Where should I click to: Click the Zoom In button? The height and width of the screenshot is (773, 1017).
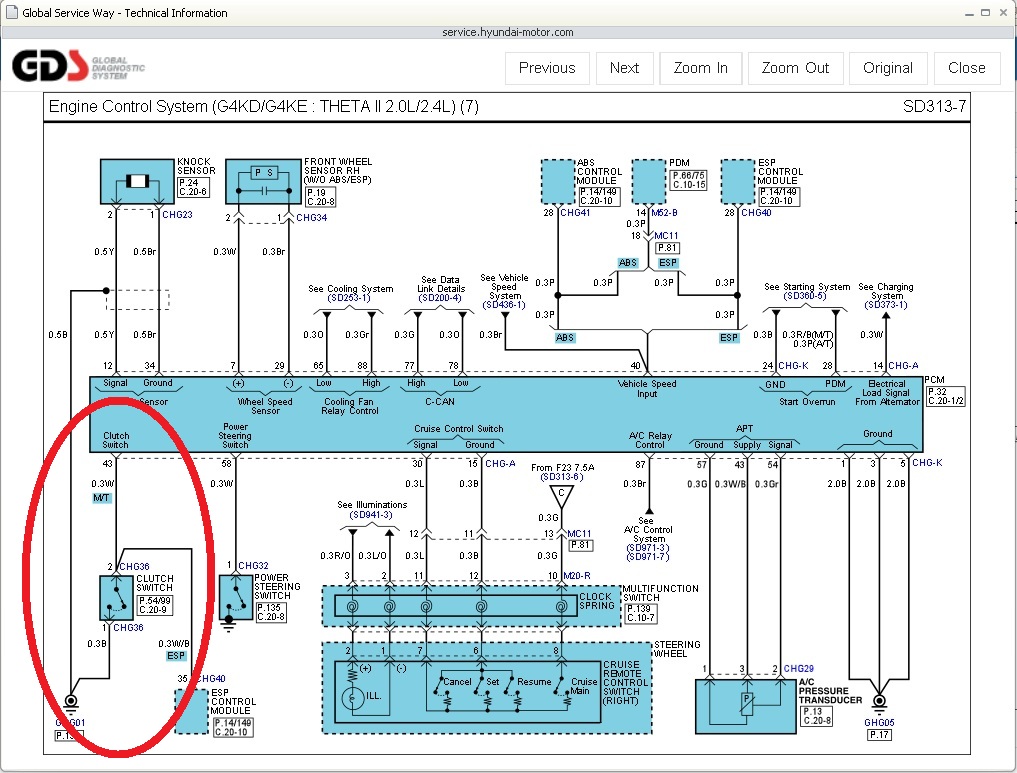(x=700, y=68)
